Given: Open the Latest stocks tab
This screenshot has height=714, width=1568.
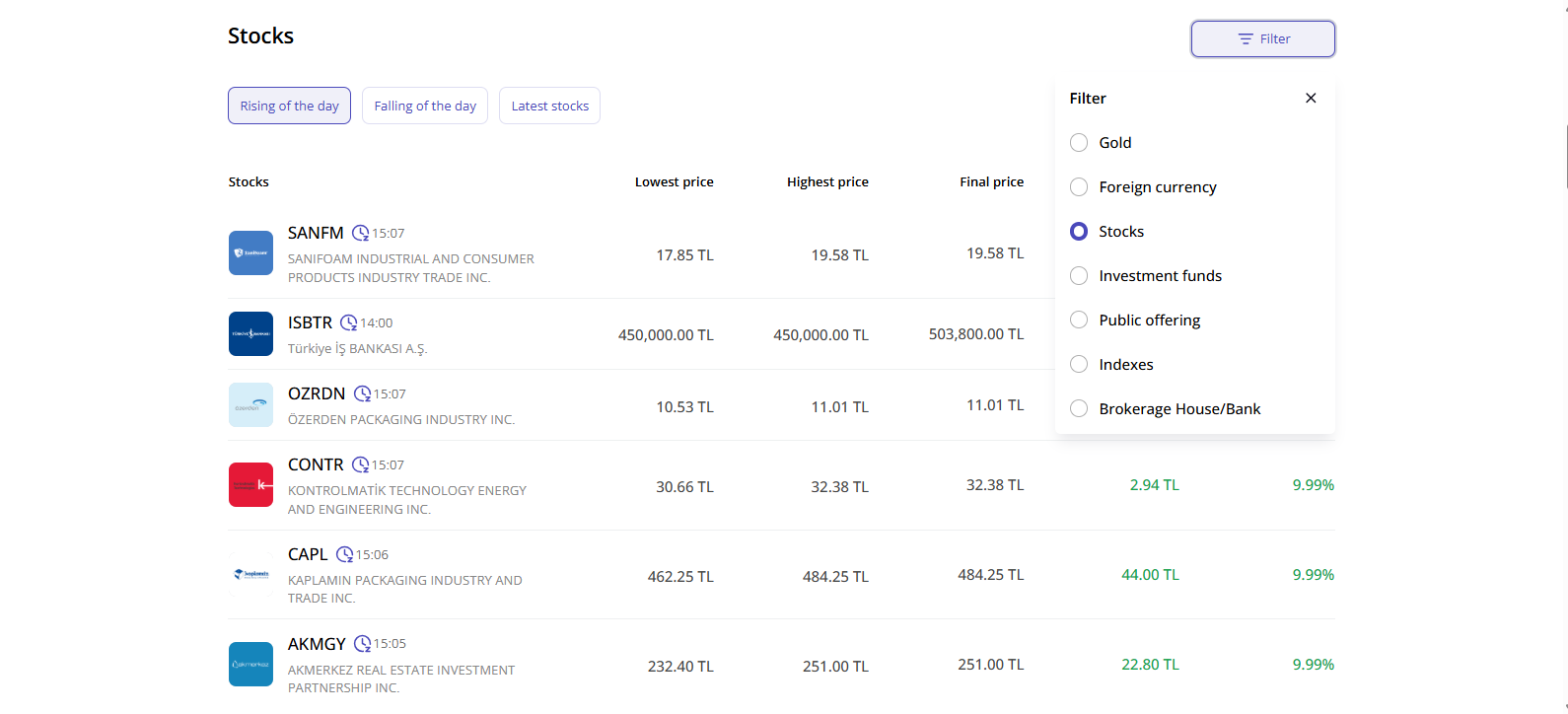Looking at the screenshot, I should pos(549,107).
